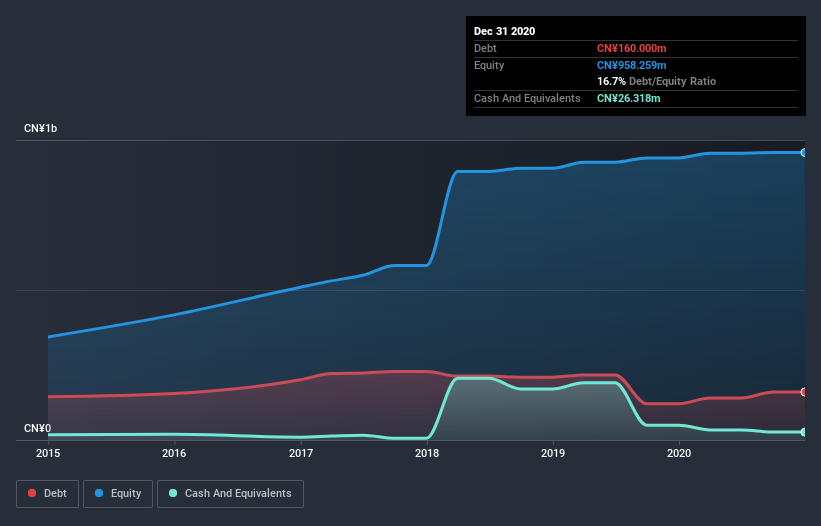Screen dimensions: 821x526
Task: Click the CN¥1b y-axis label
Action: click(40, 128)
